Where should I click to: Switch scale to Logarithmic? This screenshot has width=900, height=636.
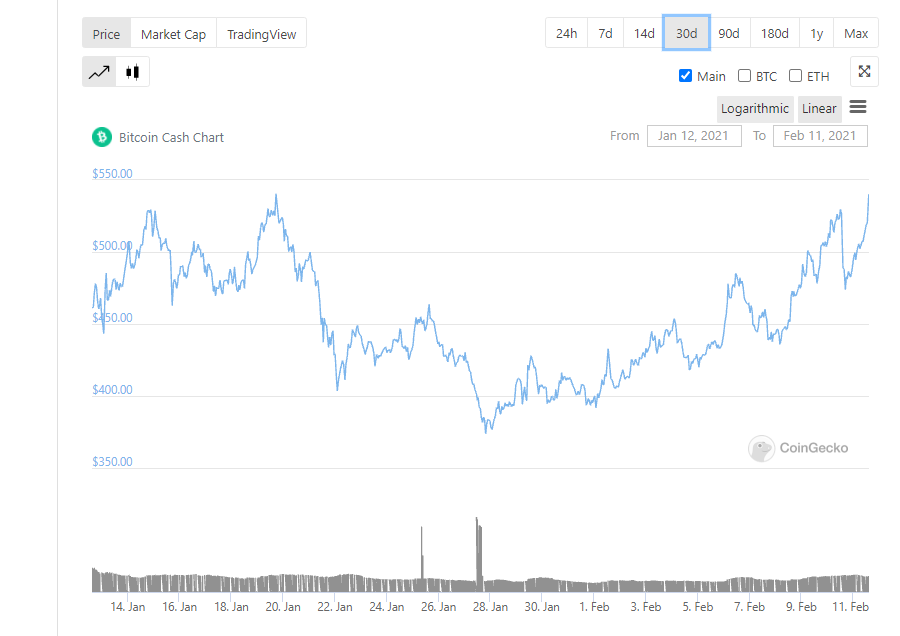pos(755,108)
